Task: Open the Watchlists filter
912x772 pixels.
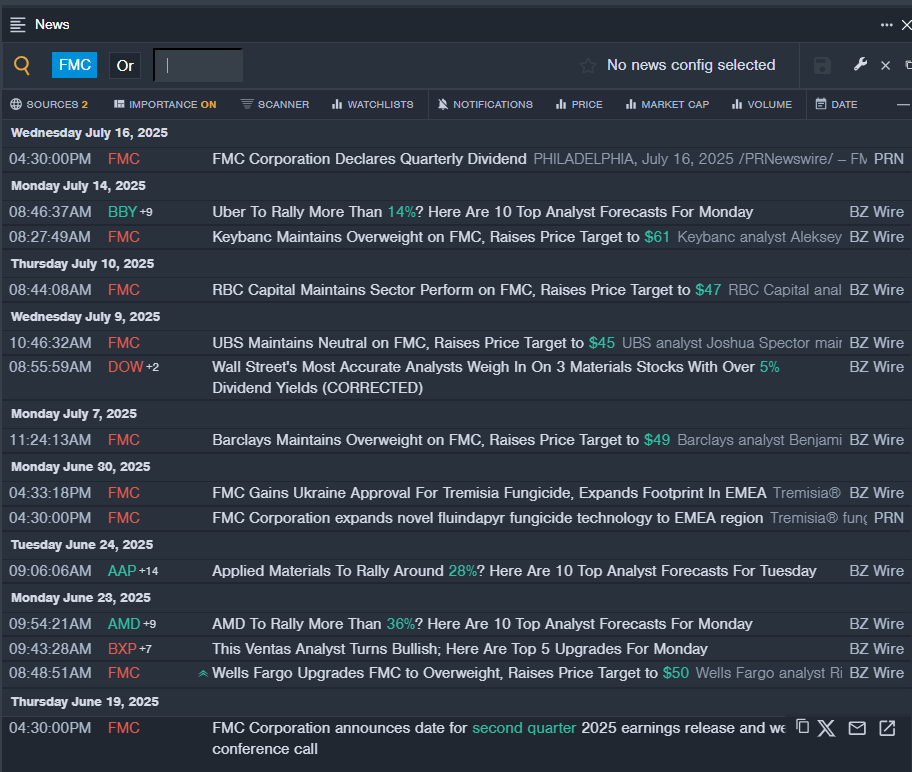Action: pyautogui.click(x=372, y=105)
